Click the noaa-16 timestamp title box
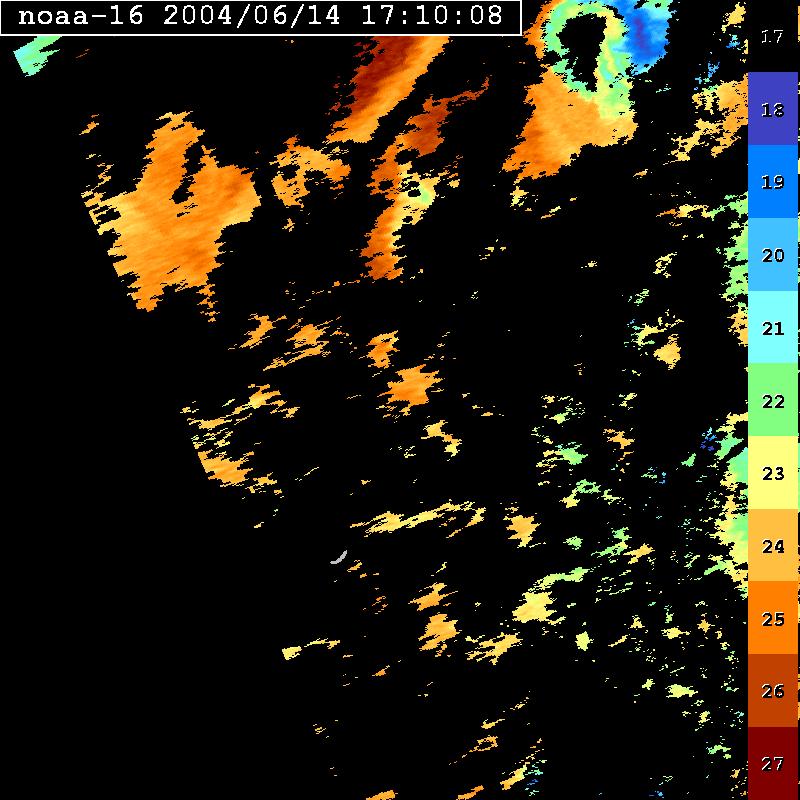The height and width of the screenshot is (800, 800). point(261,17)
